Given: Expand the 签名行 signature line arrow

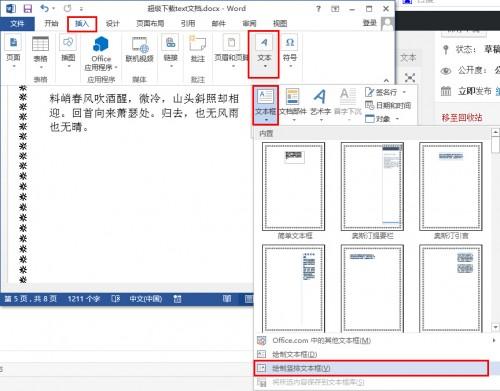Looking at the screenshot, I should pos(404,92).
